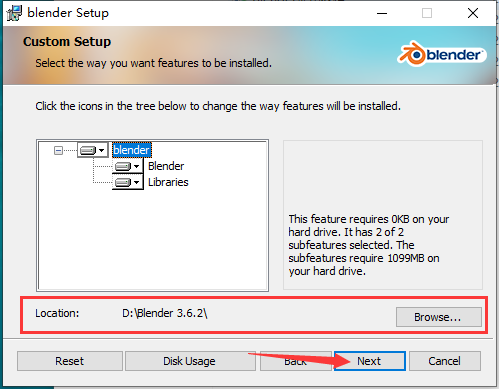
Task: Click the blender root feature drive icon
Action: (88, 150)
